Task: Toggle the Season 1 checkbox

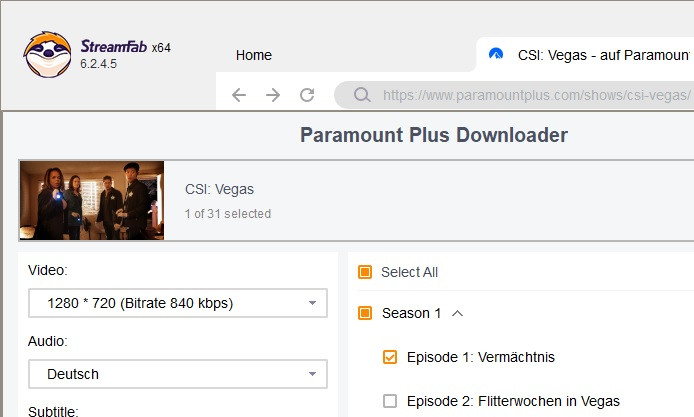Action: pos(365,313)
